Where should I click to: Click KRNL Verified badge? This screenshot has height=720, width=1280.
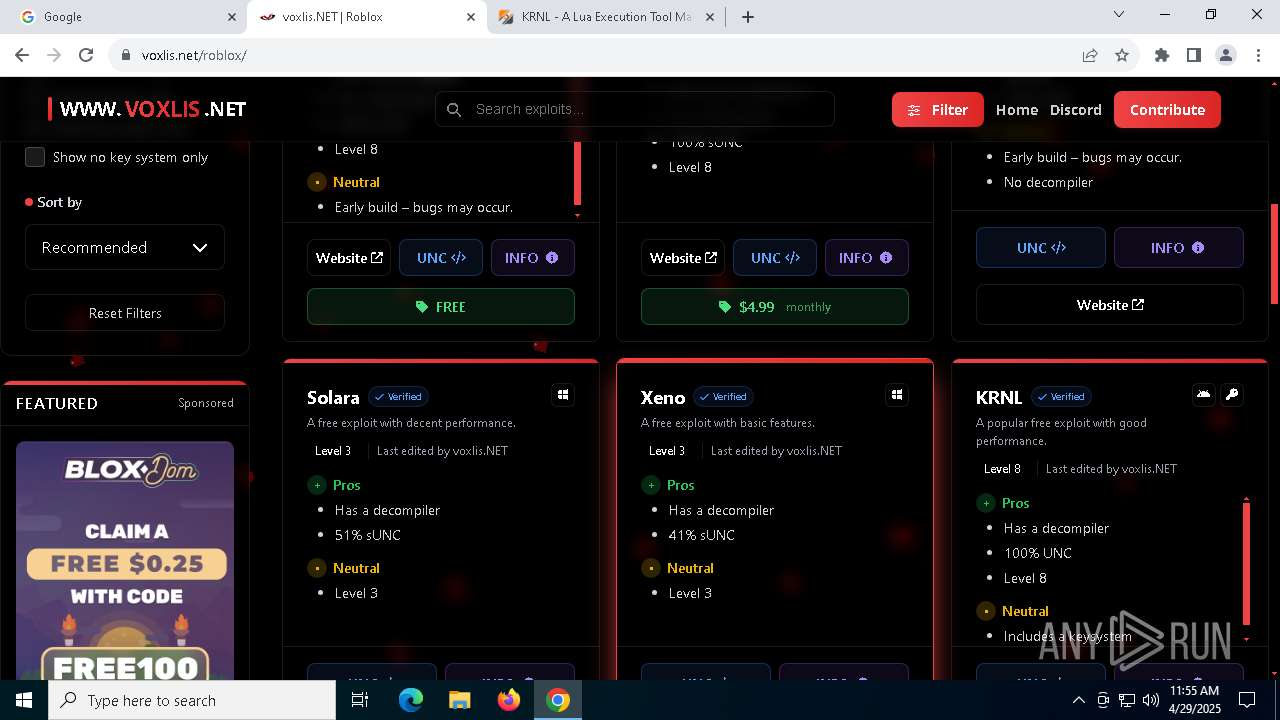[1061, 397]
